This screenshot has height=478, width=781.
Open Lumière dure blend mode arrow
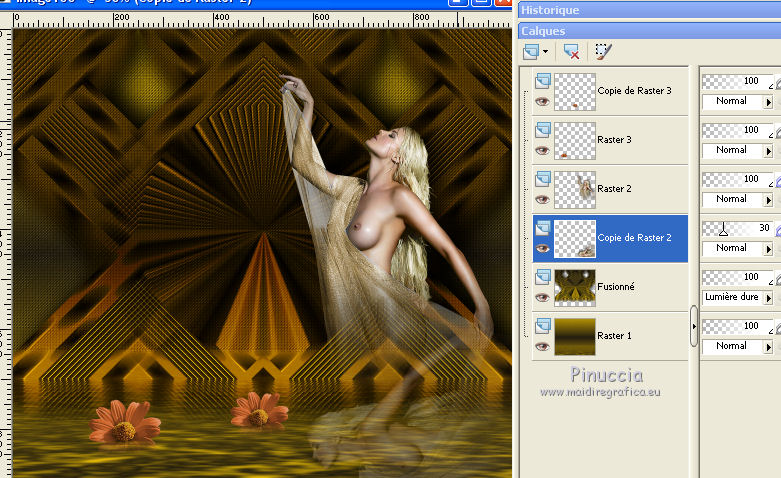pos(769,298)
